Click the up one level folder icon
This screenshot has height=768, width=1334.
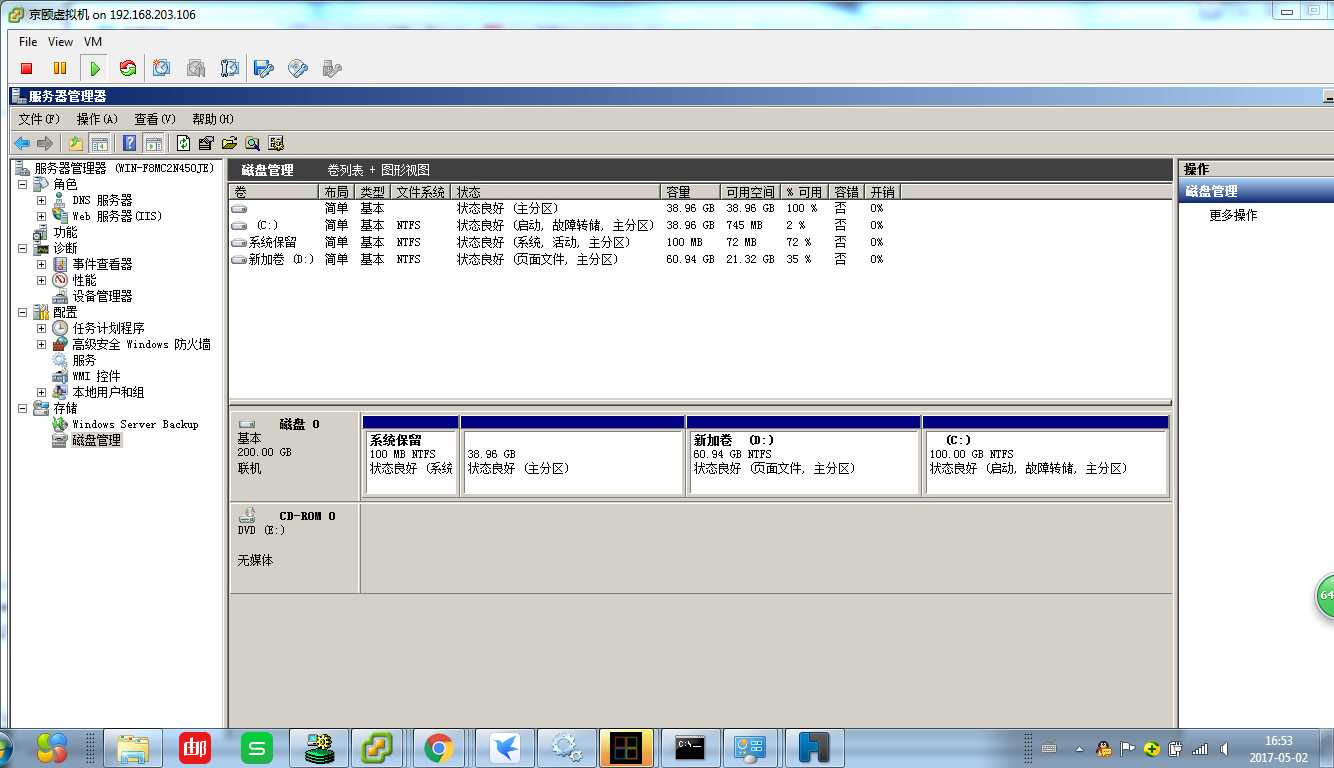76,143
